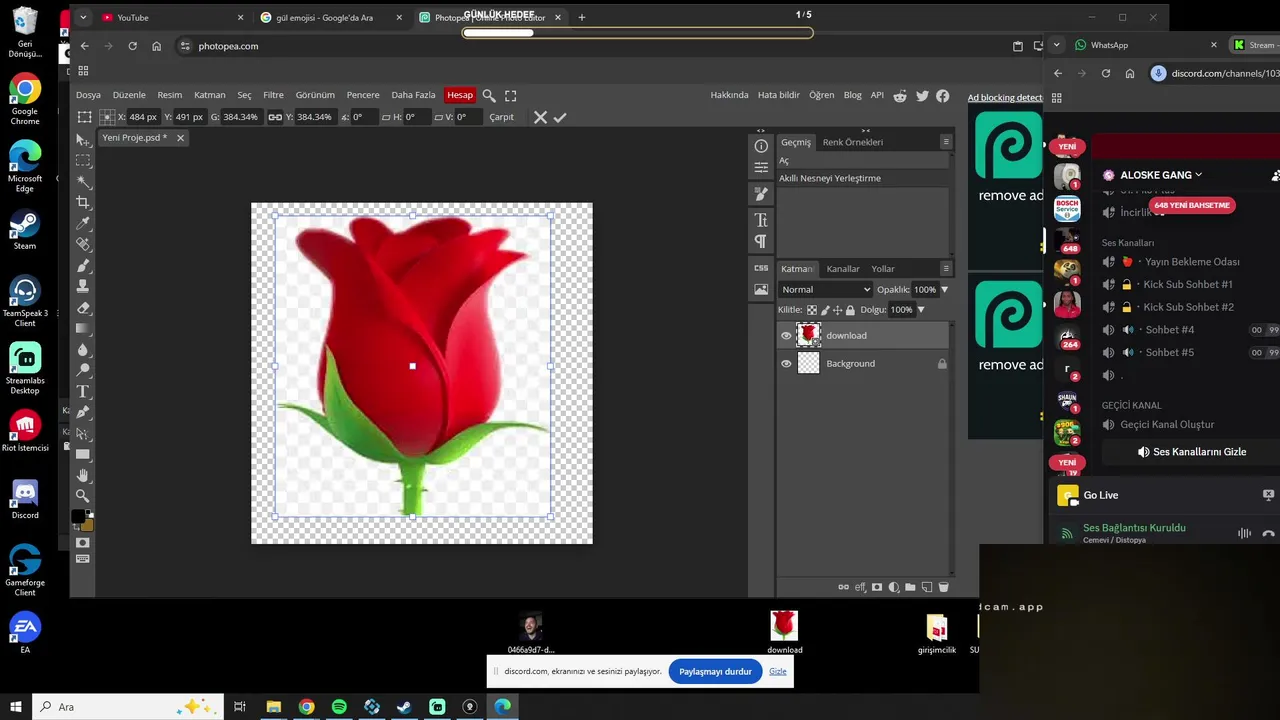
Task: Select the Brush tool
Action: tap(83, 266)
